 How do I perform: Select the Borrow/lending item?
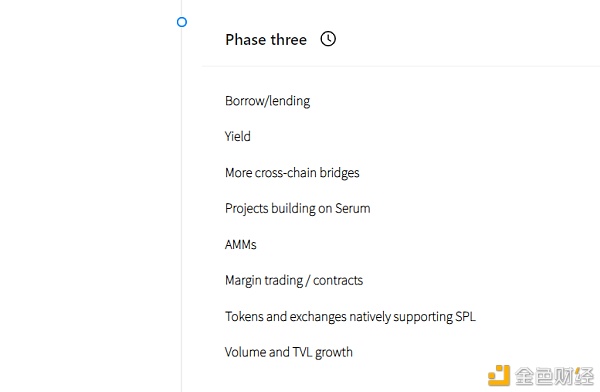267,101
